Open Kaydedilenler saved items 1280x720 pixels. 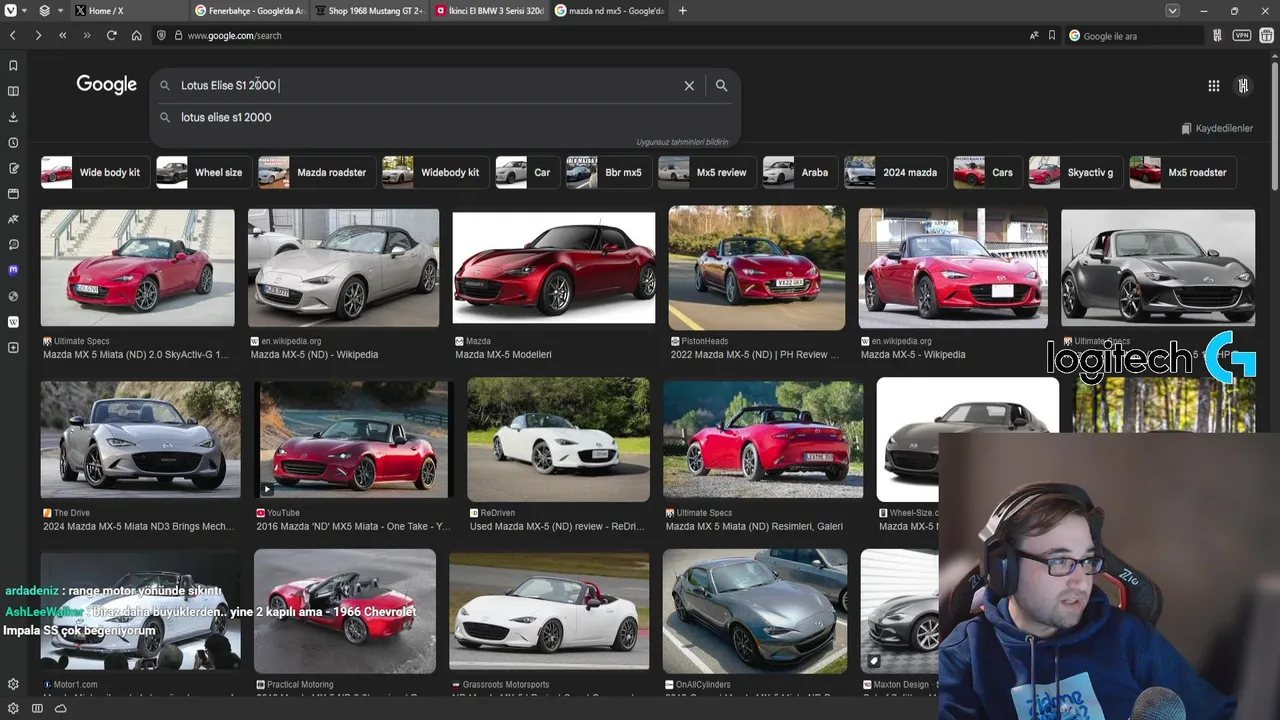[1217, 128]
